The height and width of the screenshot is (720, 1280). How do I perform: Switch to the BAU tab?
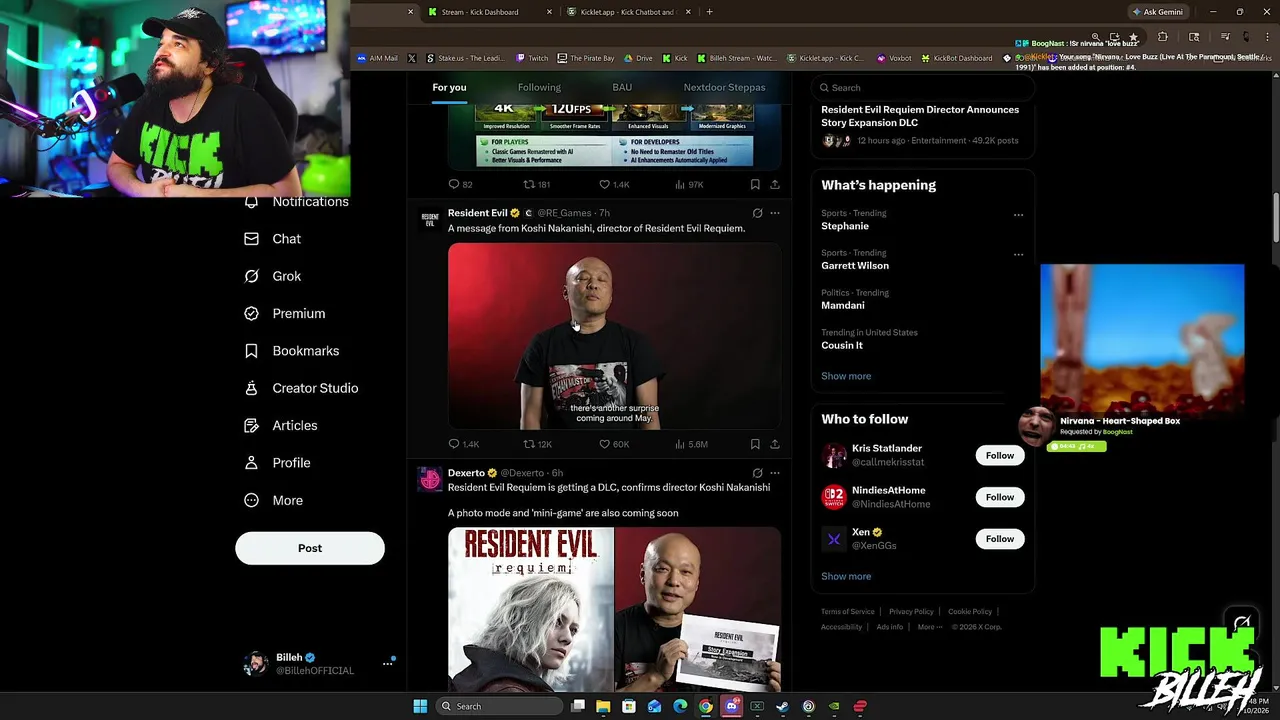click(622, 87)
